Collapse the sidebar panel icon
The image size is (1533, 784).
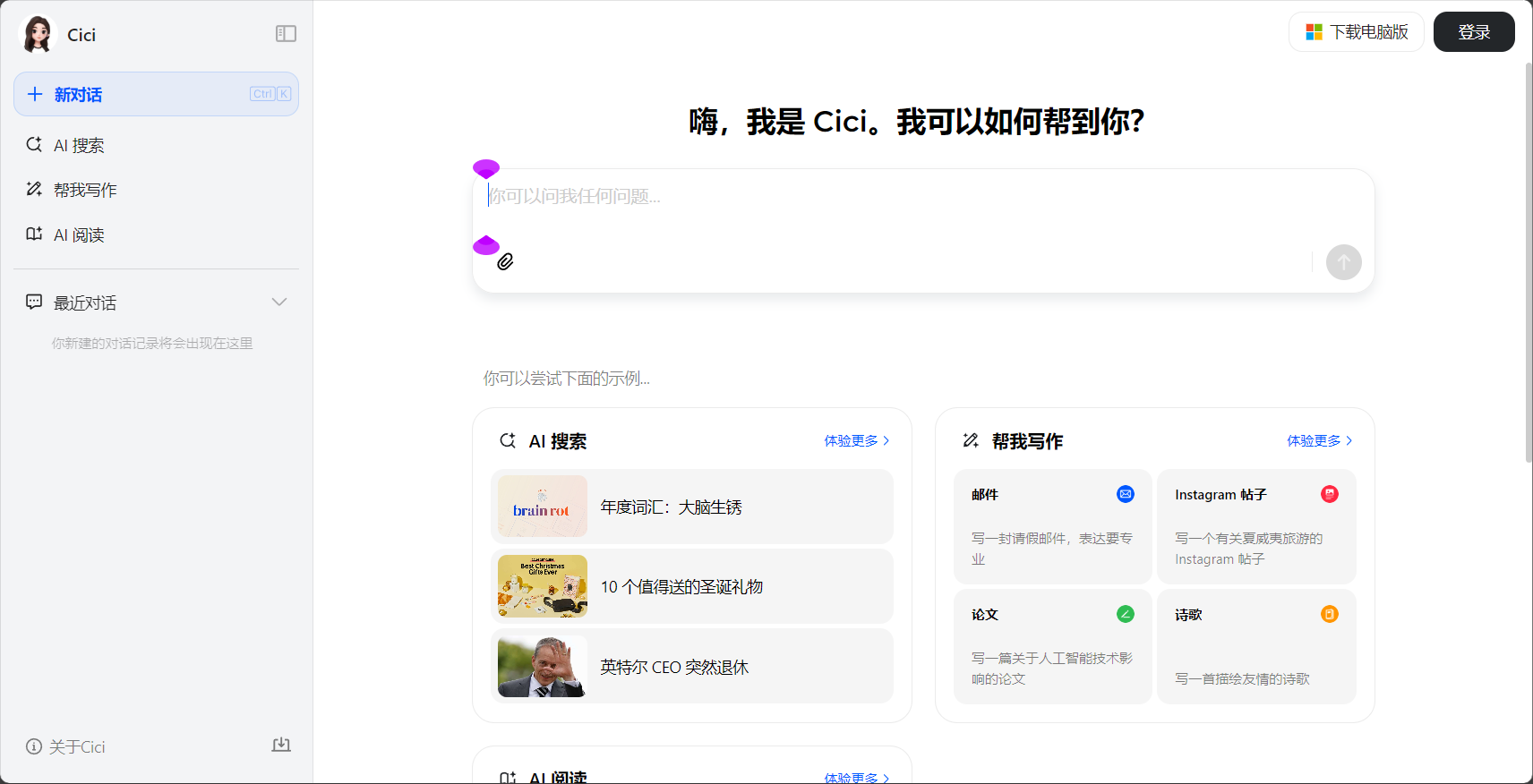[x=286, y=34]
